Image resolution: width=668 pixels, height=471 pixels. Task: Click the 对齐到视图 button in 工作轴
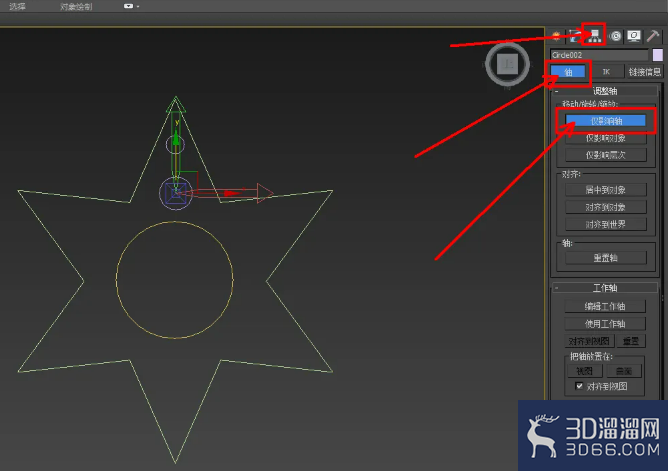(x=589, y=341)
